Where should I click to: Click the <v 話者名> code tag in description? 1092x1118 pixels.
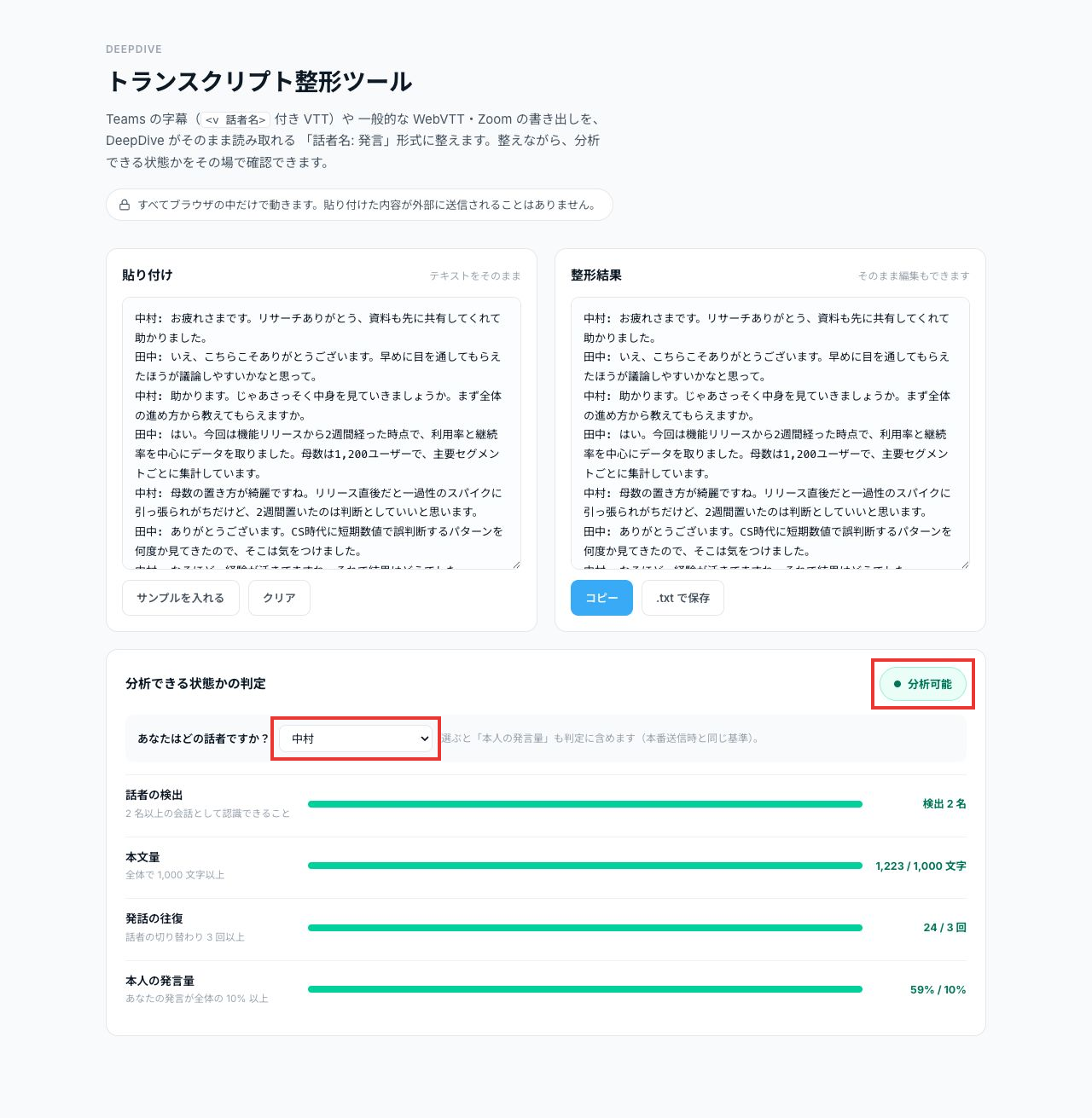pyautogui.click(x=236, y=120)
